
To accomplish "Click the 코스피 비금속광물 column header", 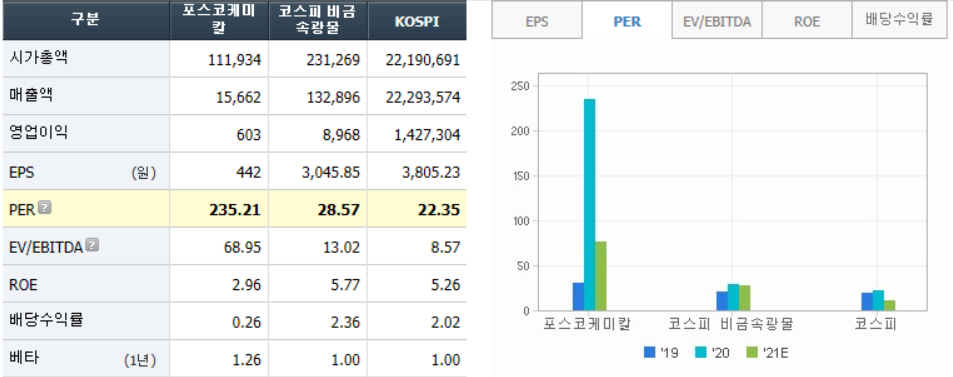I will 318,20.
